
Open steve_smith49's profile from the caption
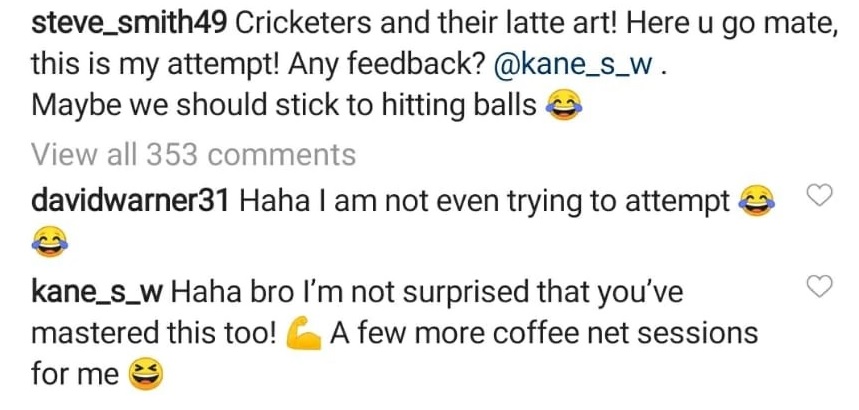pos(110,21)
